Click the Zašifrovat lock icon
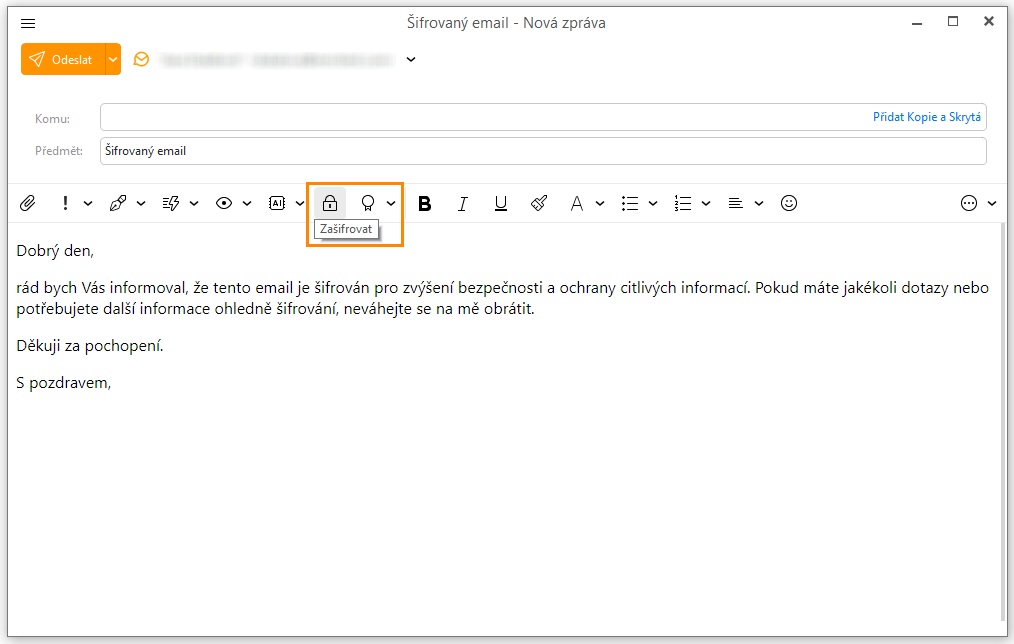 pos(330,203)
